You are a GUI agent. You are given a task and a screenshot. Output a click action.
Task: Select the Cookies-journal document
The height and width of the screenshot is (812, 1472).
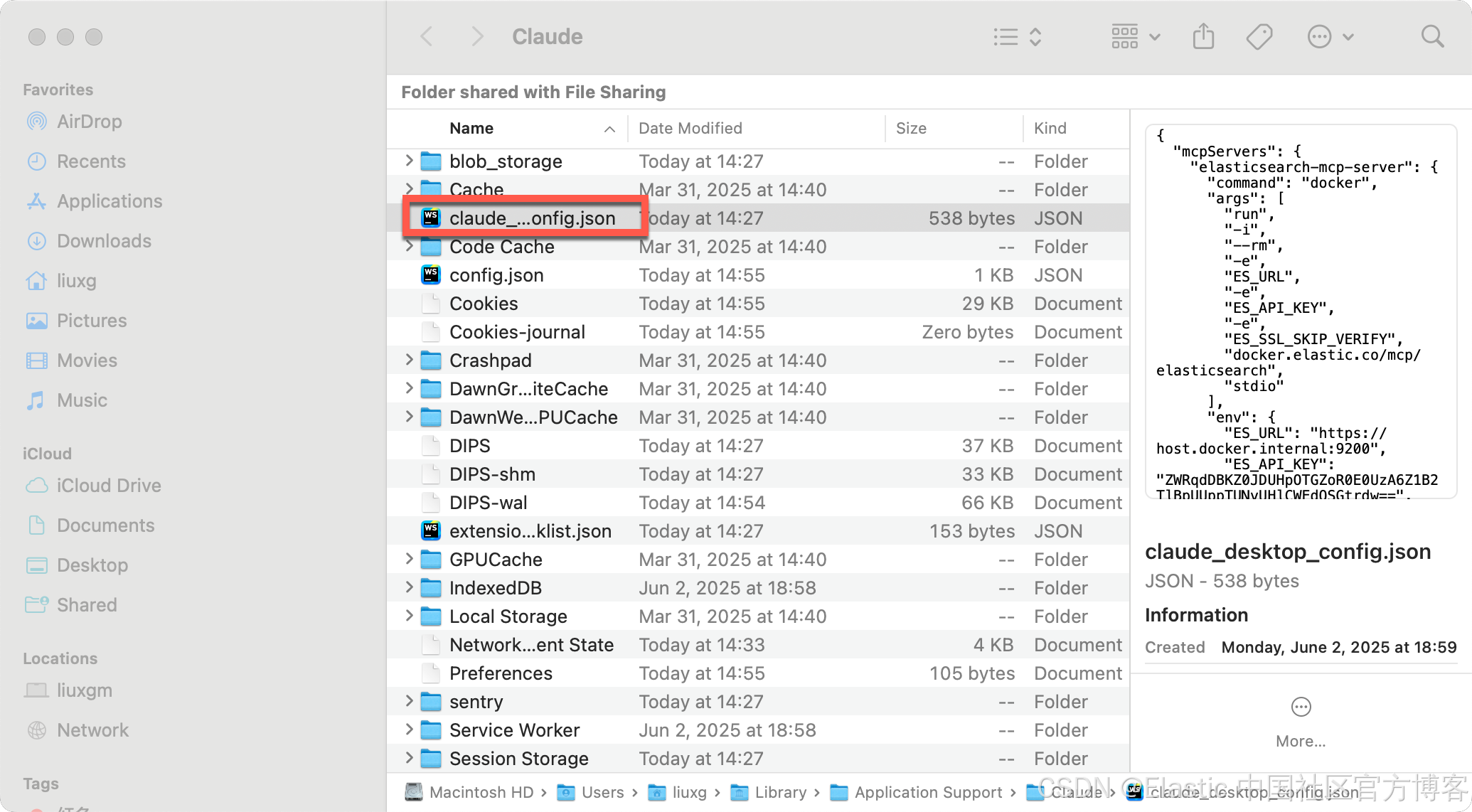tap(758, 332)
